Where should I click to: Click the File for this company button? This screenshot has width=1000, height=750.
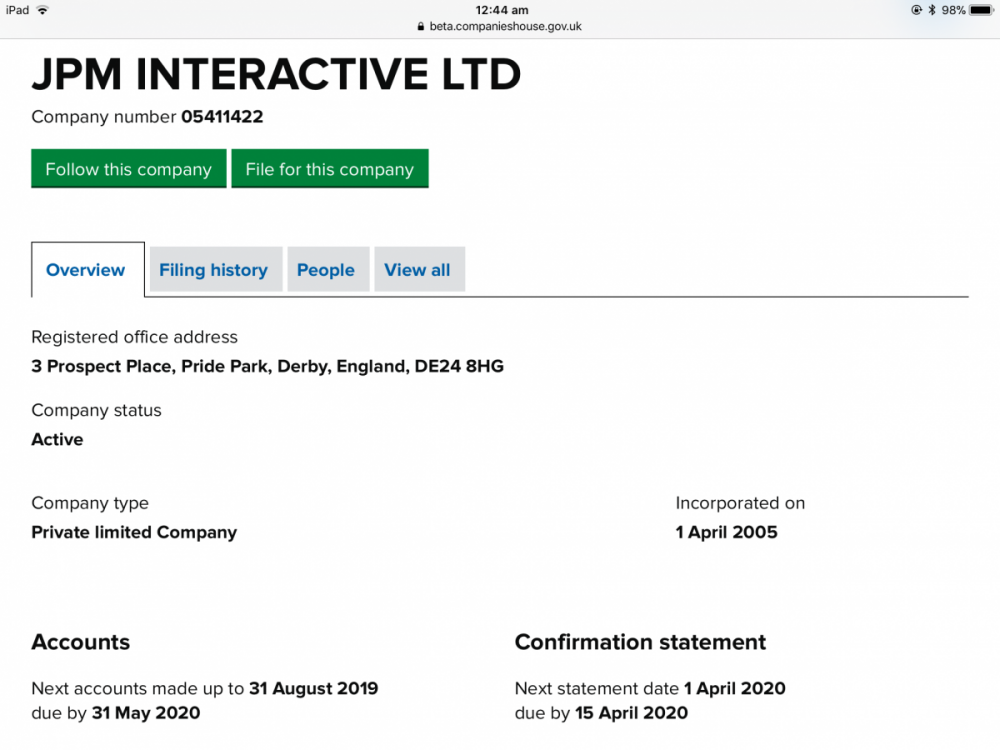330,168
